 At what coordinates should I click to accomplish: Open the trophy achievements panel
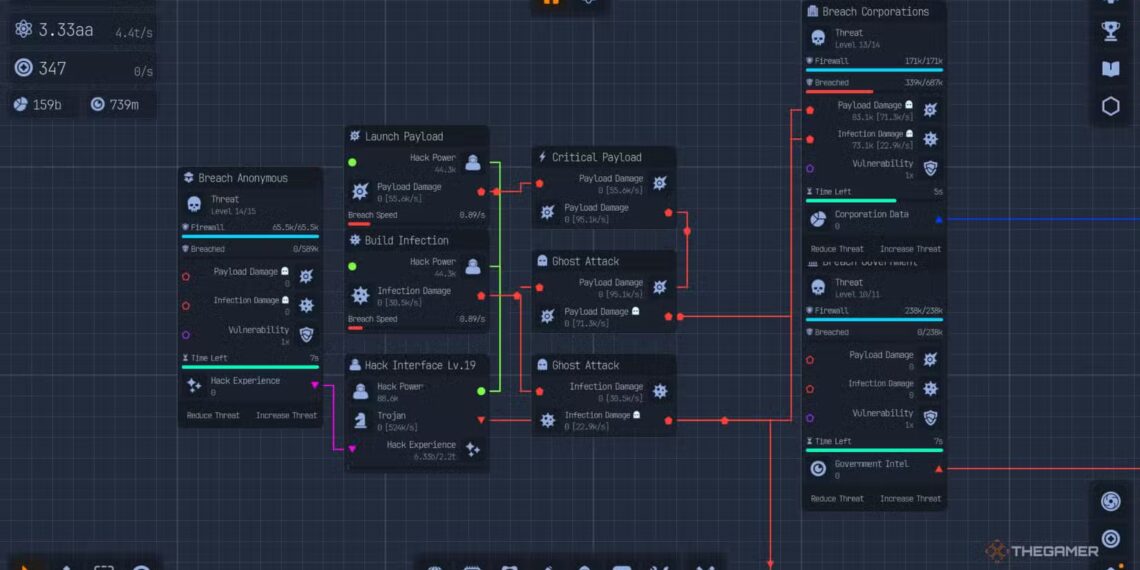pos(1110,31)
